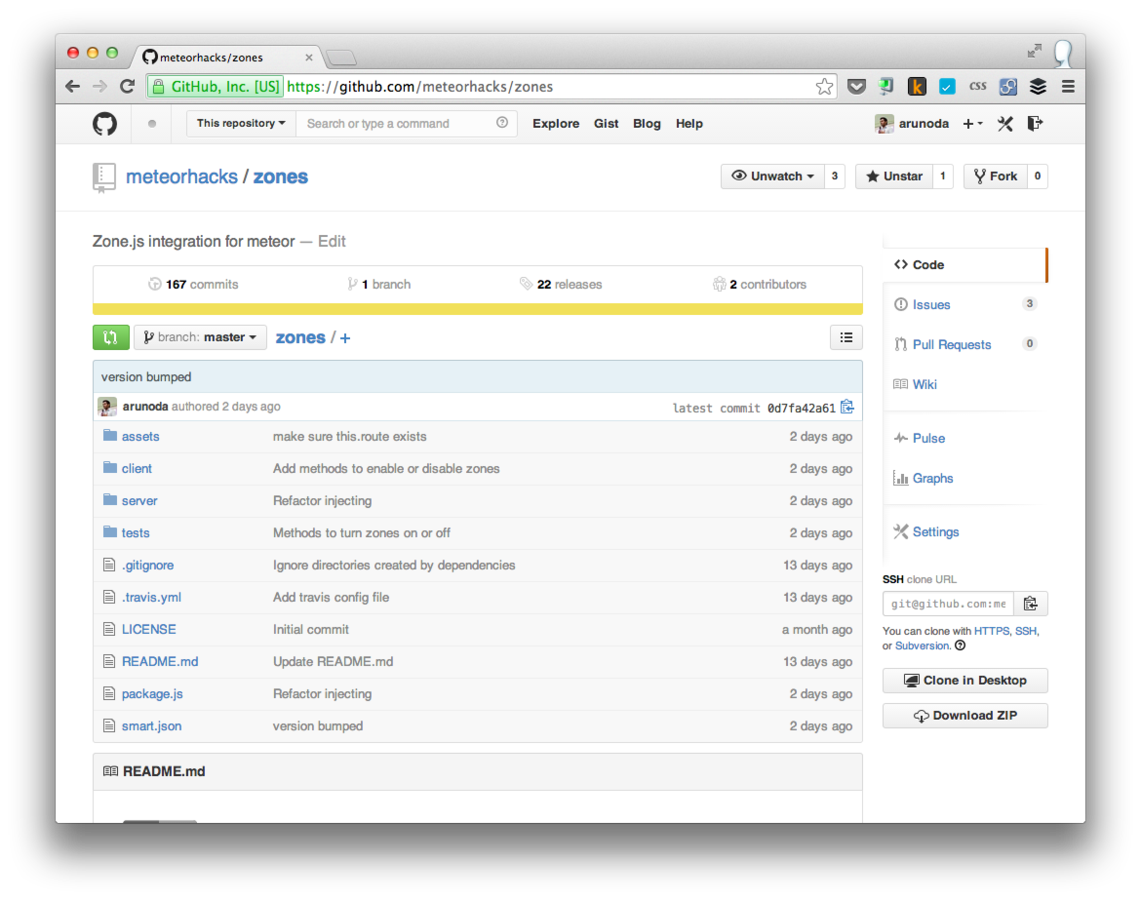Click the Pocket extension icon

coord(856,87)
